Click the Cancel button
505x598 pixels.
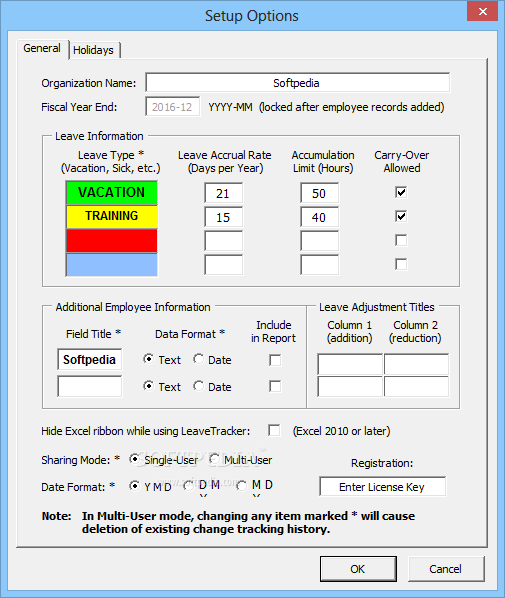coord(446,569)
